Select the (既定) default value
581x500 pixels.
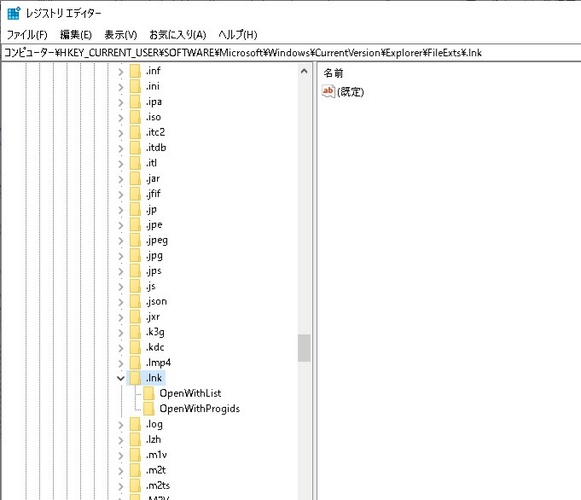(x=351, y=92)
